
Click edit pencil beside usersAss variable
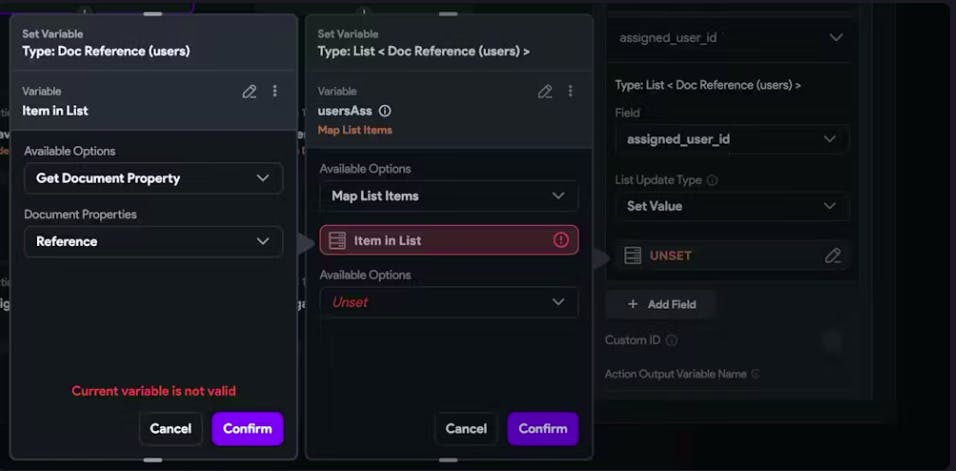click(545, 91)
